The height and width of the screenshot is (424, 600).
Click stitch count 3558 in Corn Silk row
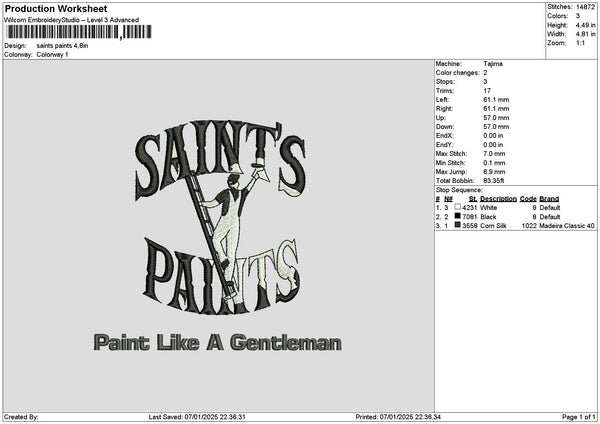(470, 226)
